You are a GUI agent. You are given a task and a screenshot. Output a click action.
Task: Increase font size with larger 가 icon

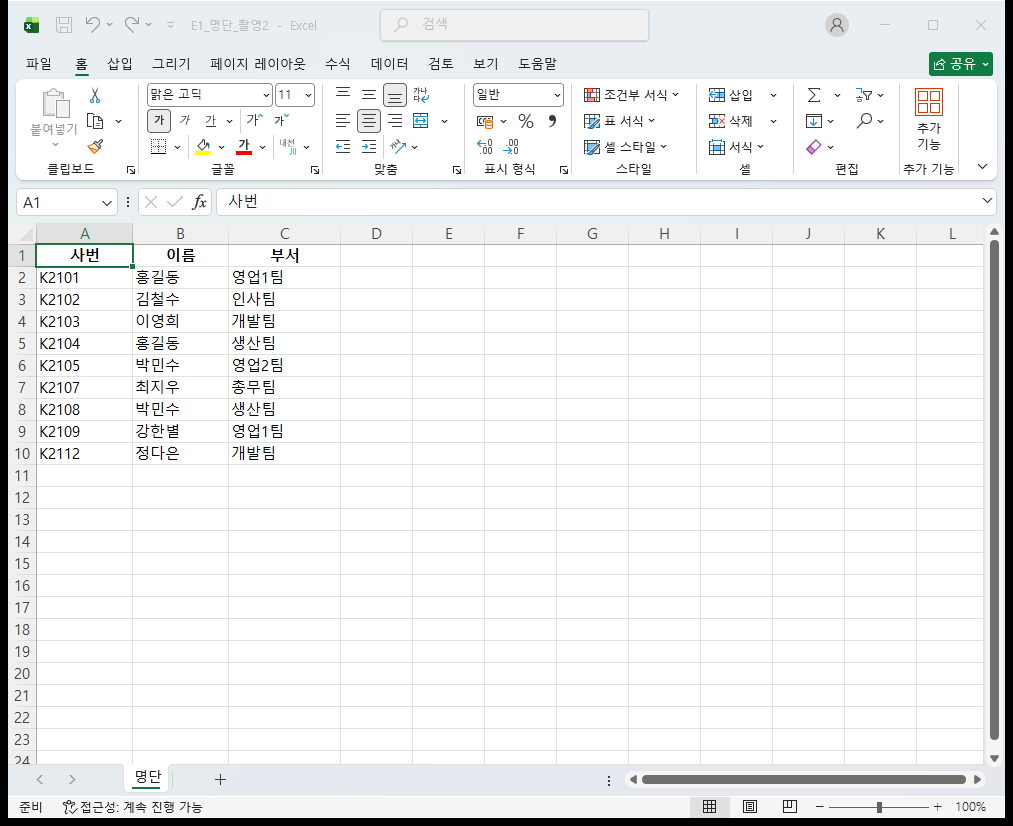pyautogui.click(x=254, y=120)
